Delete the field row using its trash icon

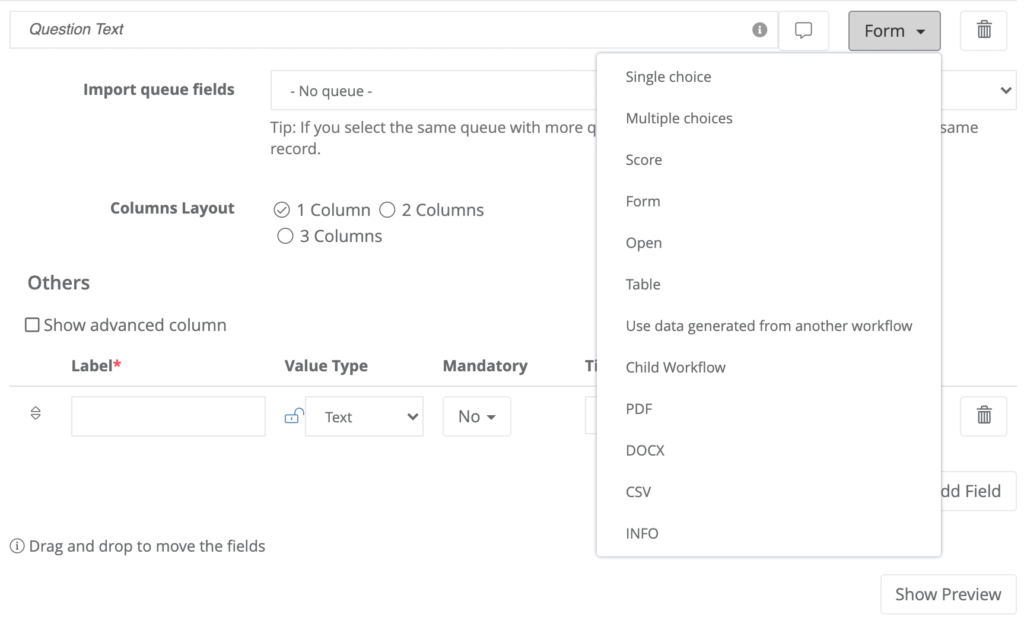983,416
